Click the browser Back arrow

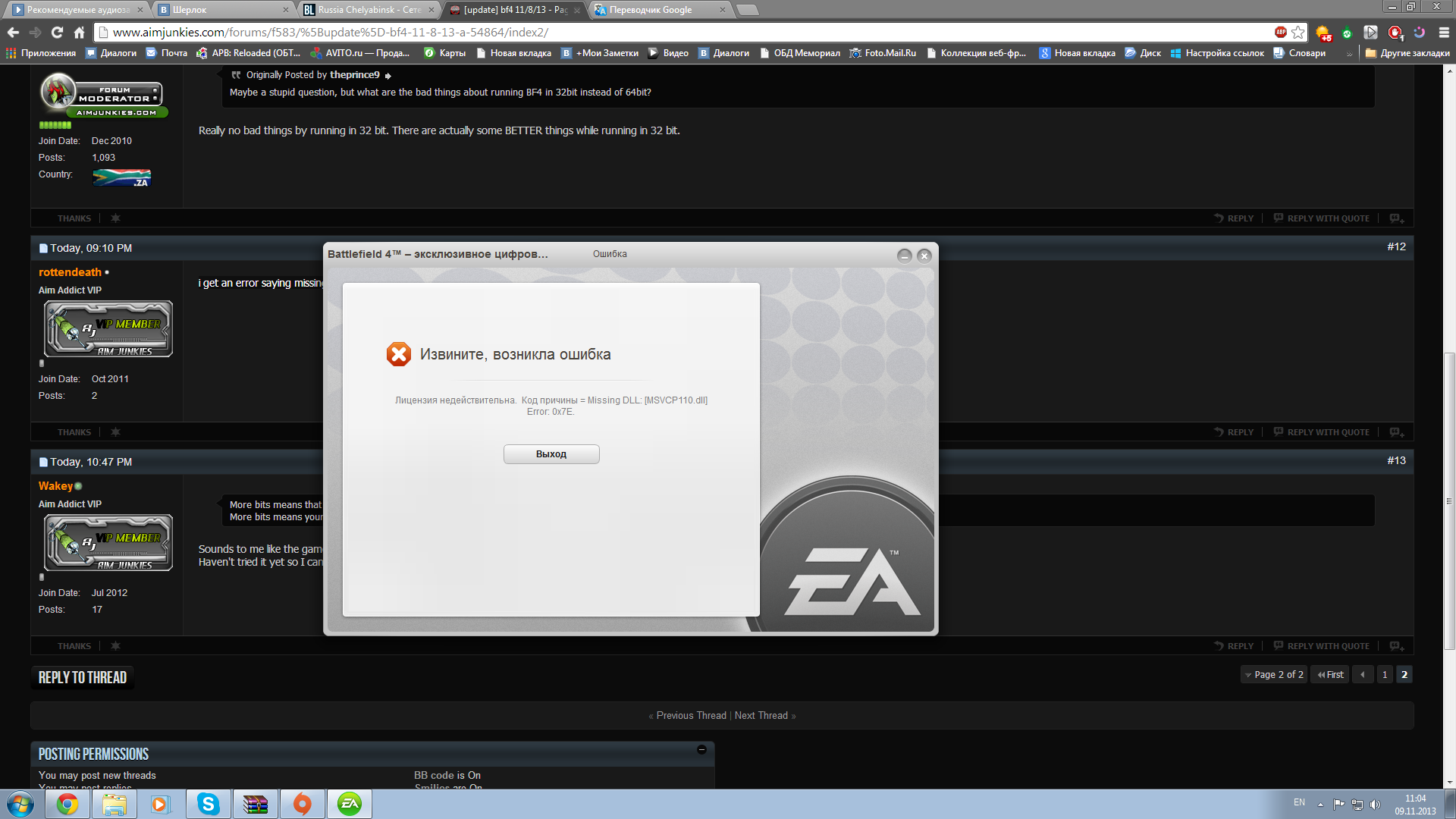[13, 33]
